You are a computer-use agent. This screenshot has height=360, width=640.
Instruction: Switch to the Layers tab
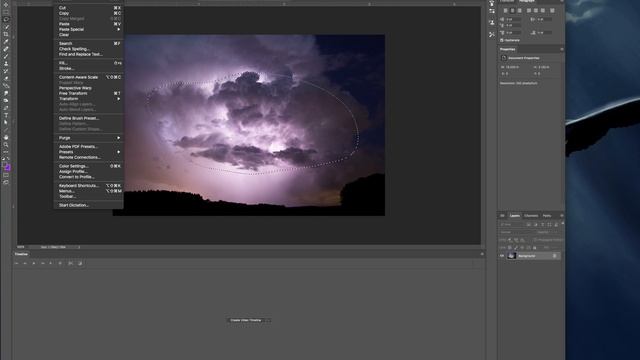coord(515,216)
